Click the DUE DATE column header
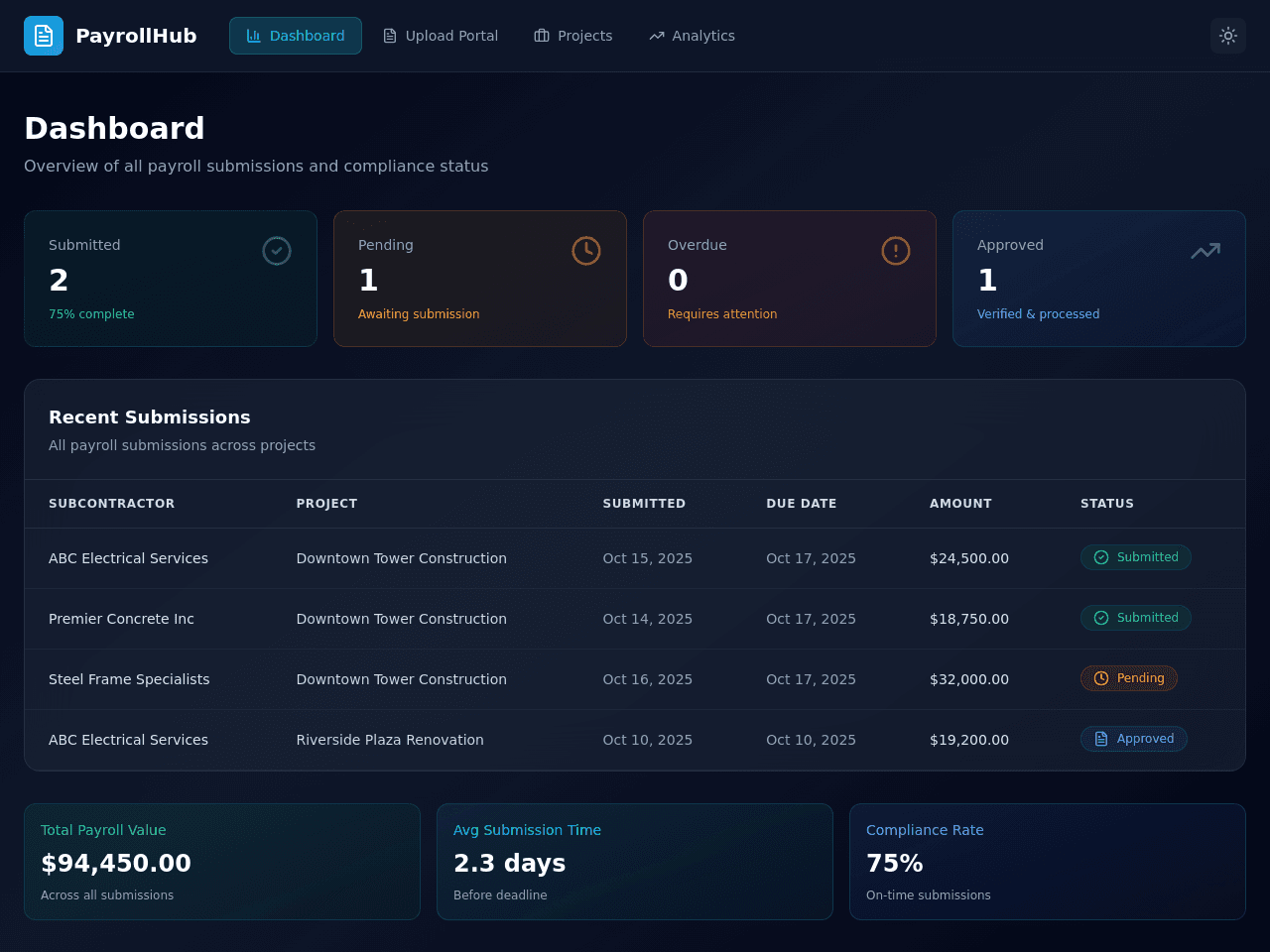This screenshot has height=952, width=1270. pos(802,504)
